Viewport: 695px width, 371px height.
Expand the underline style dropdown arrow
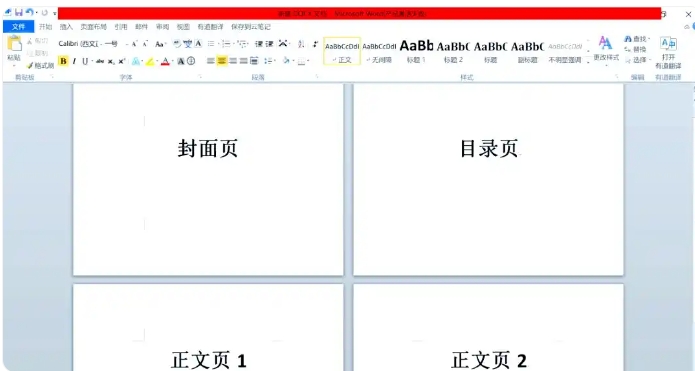[92, 61]
